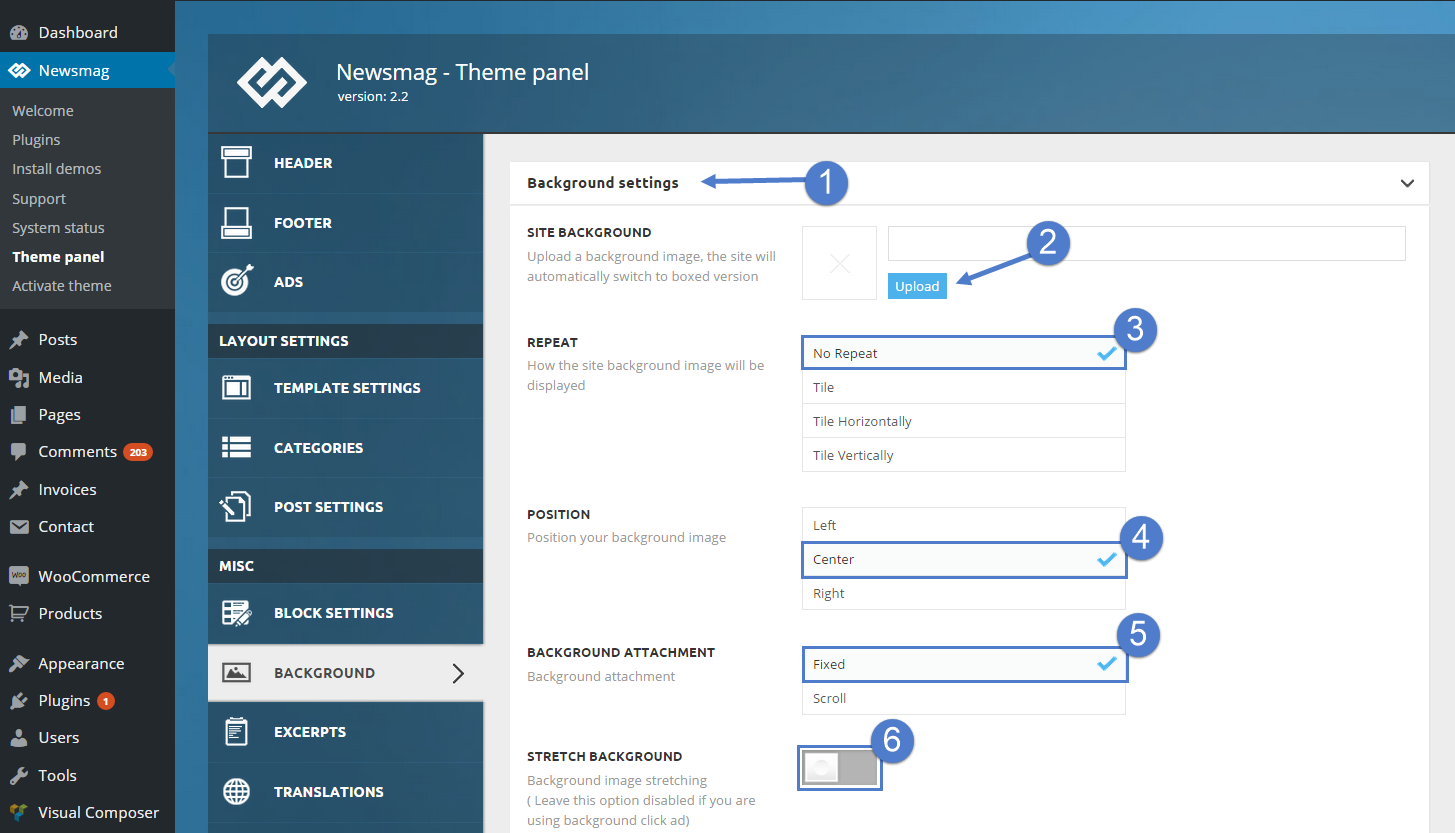Click the 203 comments count badge
The image size is (1455, 833).
(x=138, y=452)
